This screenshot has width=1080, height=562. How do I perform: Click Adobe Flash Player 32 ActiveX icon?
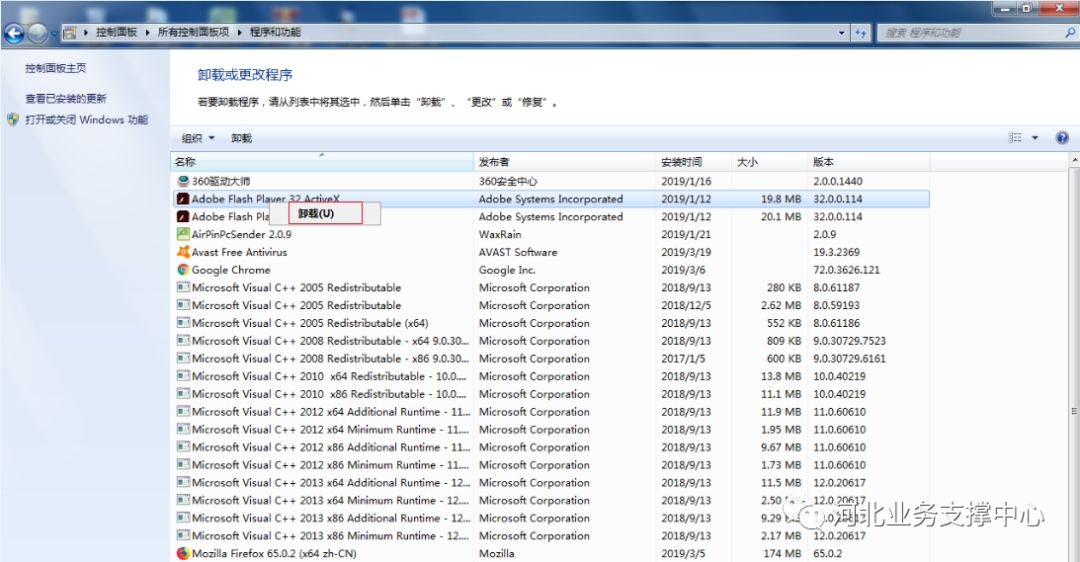click(183, 199)
